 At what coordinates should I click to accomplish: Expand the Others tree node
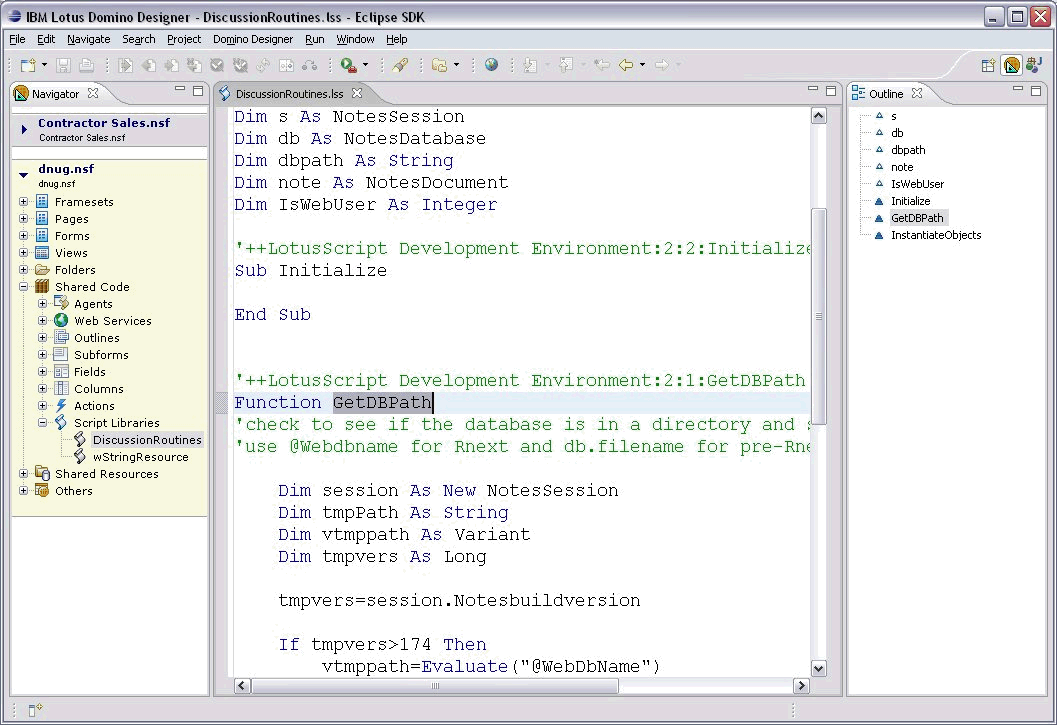pyautogui.click(x=24, y=490)
